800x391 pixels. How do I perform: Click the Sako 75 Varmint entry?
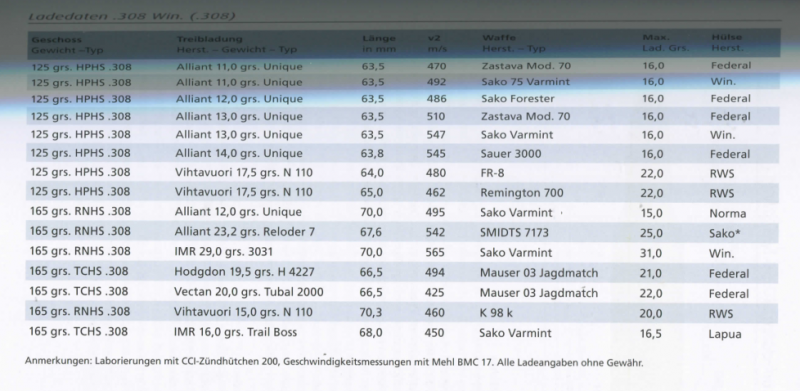tap(526, 82)
